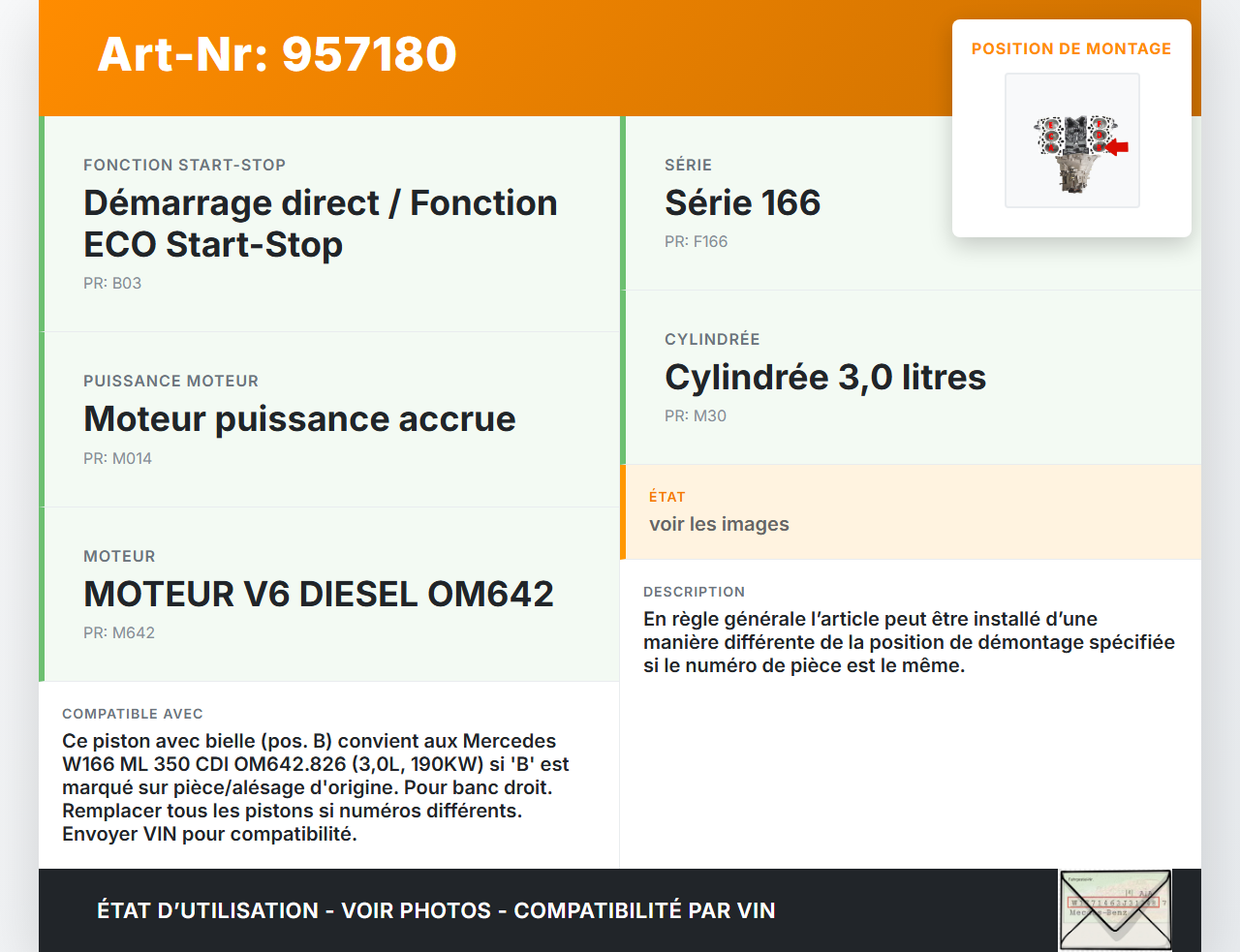1240x952 pixels.
Task: Select 'Moteur puissance accrue' heading
Action: click(299, 419)
